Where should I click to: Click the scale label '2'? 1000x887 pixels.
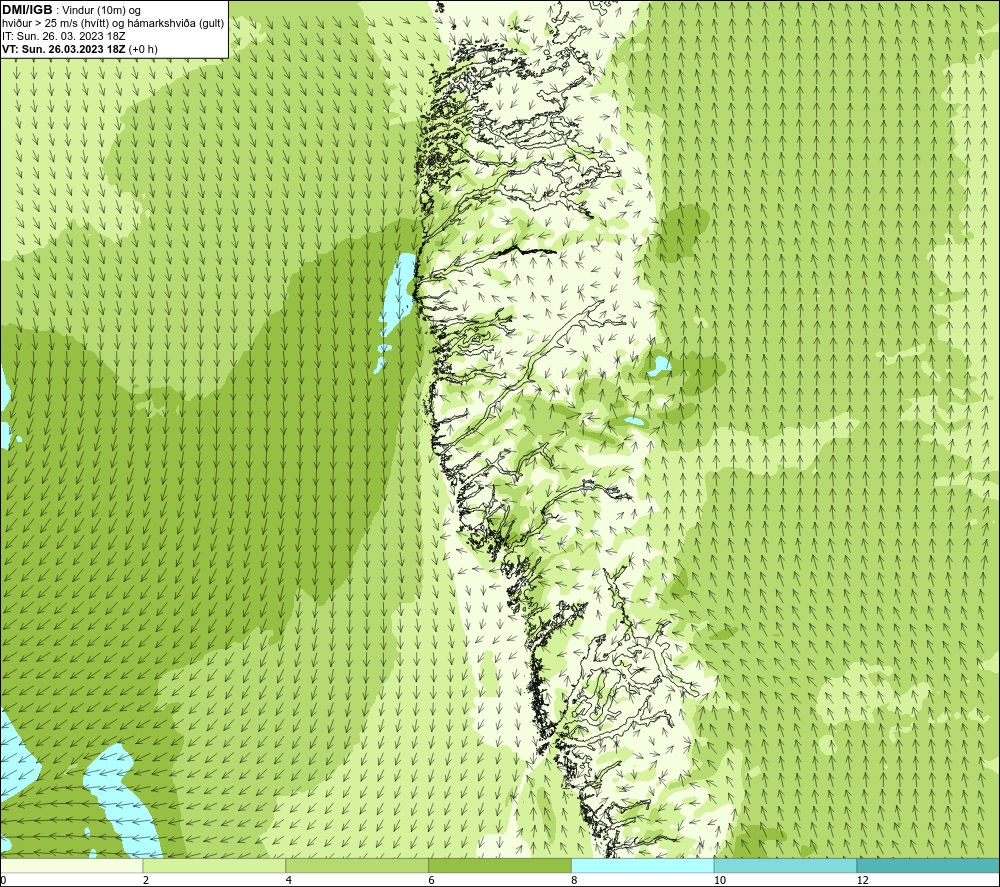[x=146, y=881]
